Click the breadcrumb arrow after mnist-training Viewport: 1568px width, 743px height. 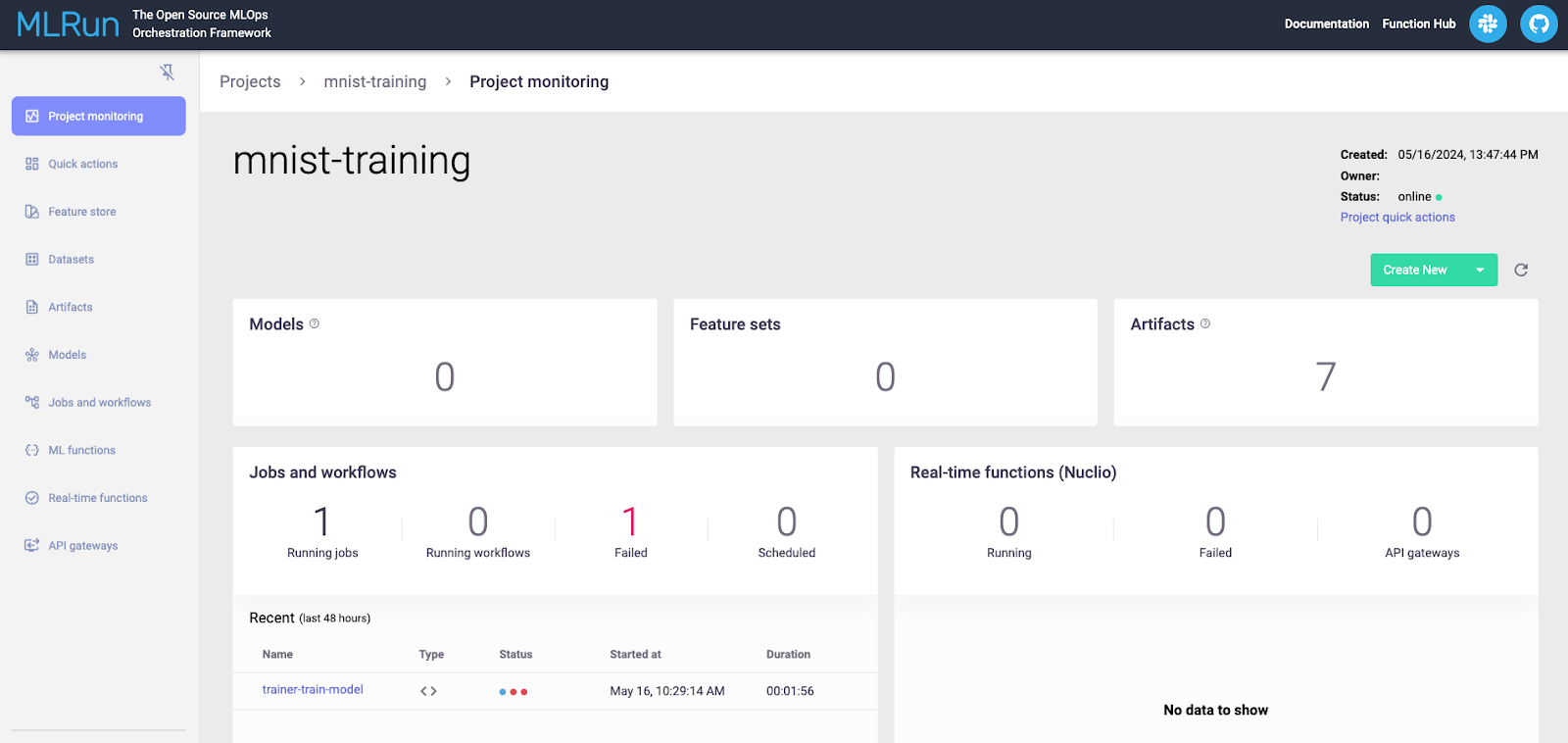coord(448,81)
